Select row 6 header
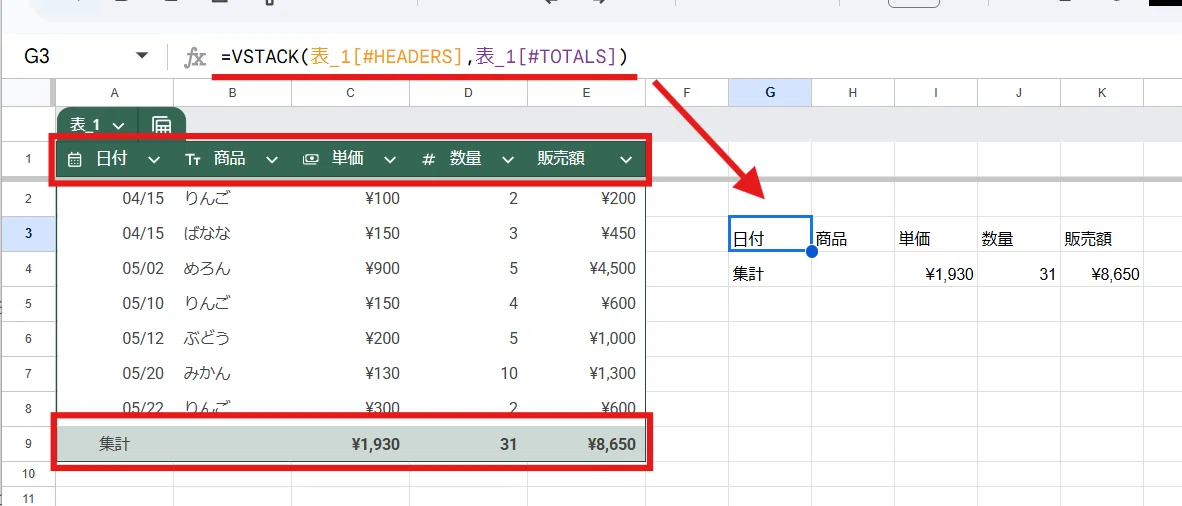 pyautogui.click(x=28, y=339)
